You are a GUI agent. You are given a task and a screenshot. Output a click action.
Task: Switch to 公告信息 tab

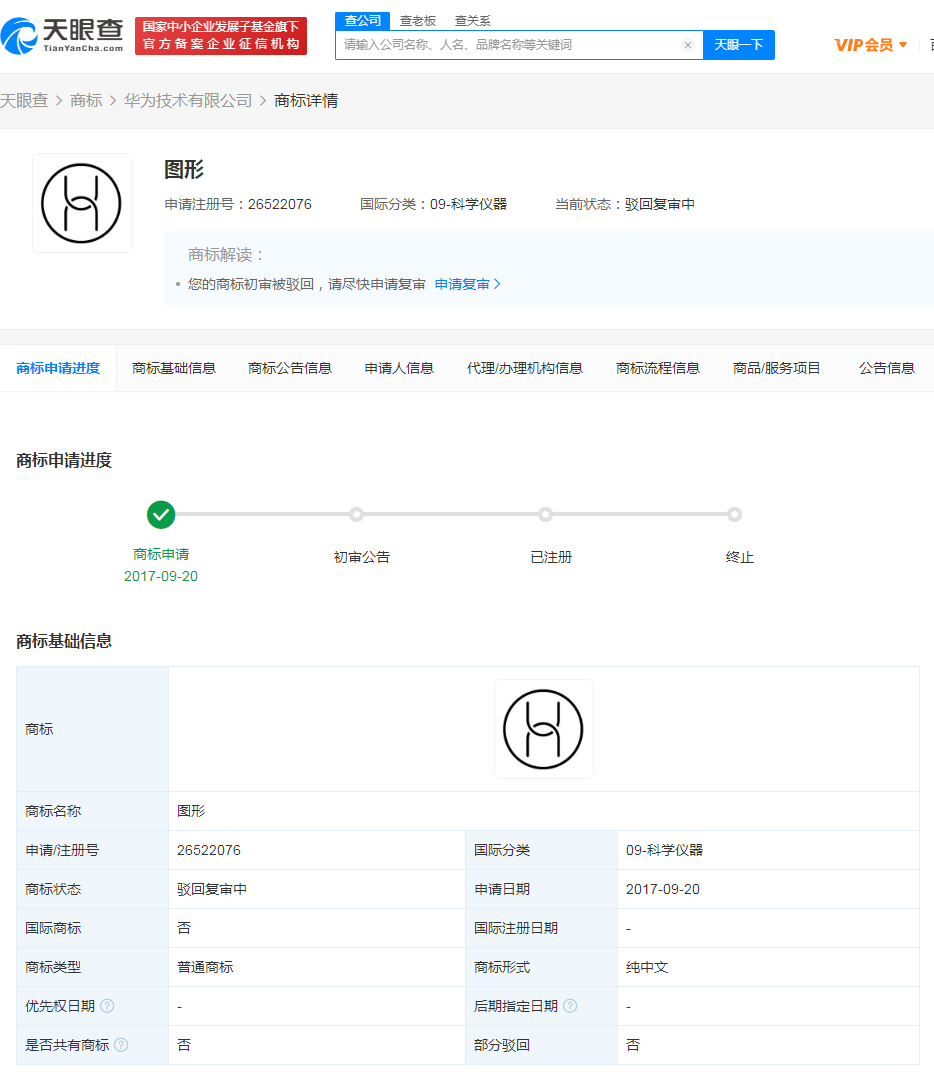pos(887,368)
